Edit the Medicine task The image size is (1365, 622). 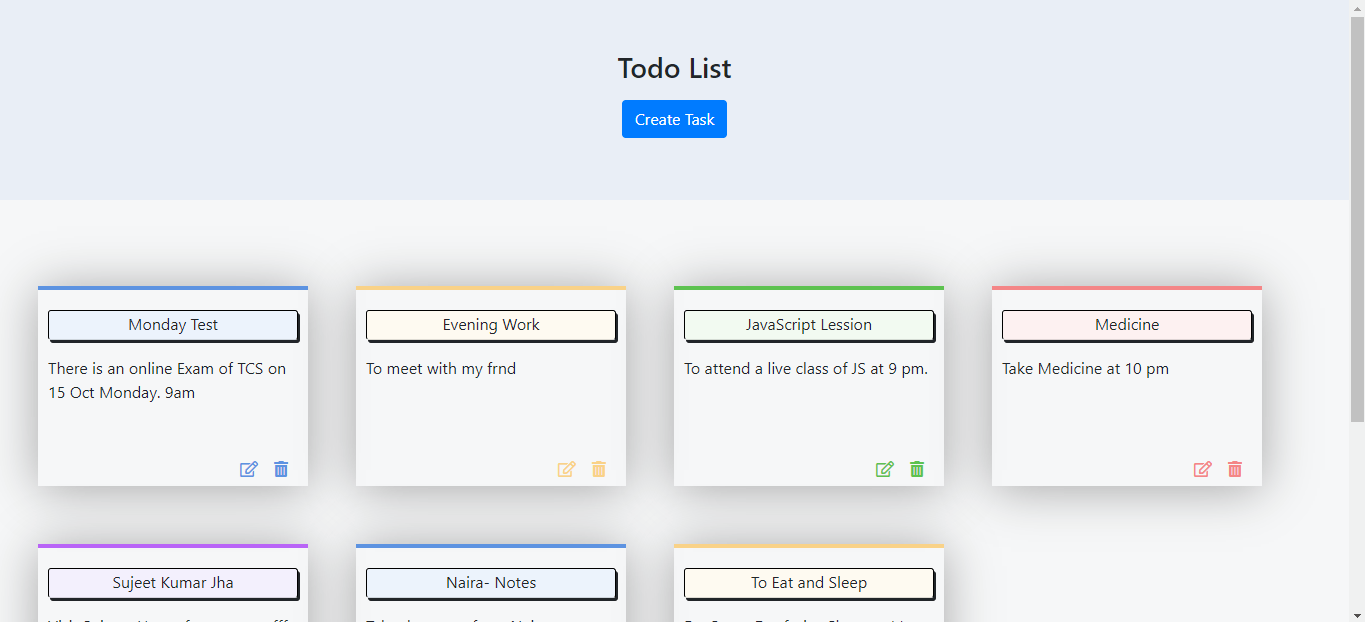pyautogui.click(x=1203, y=469)
